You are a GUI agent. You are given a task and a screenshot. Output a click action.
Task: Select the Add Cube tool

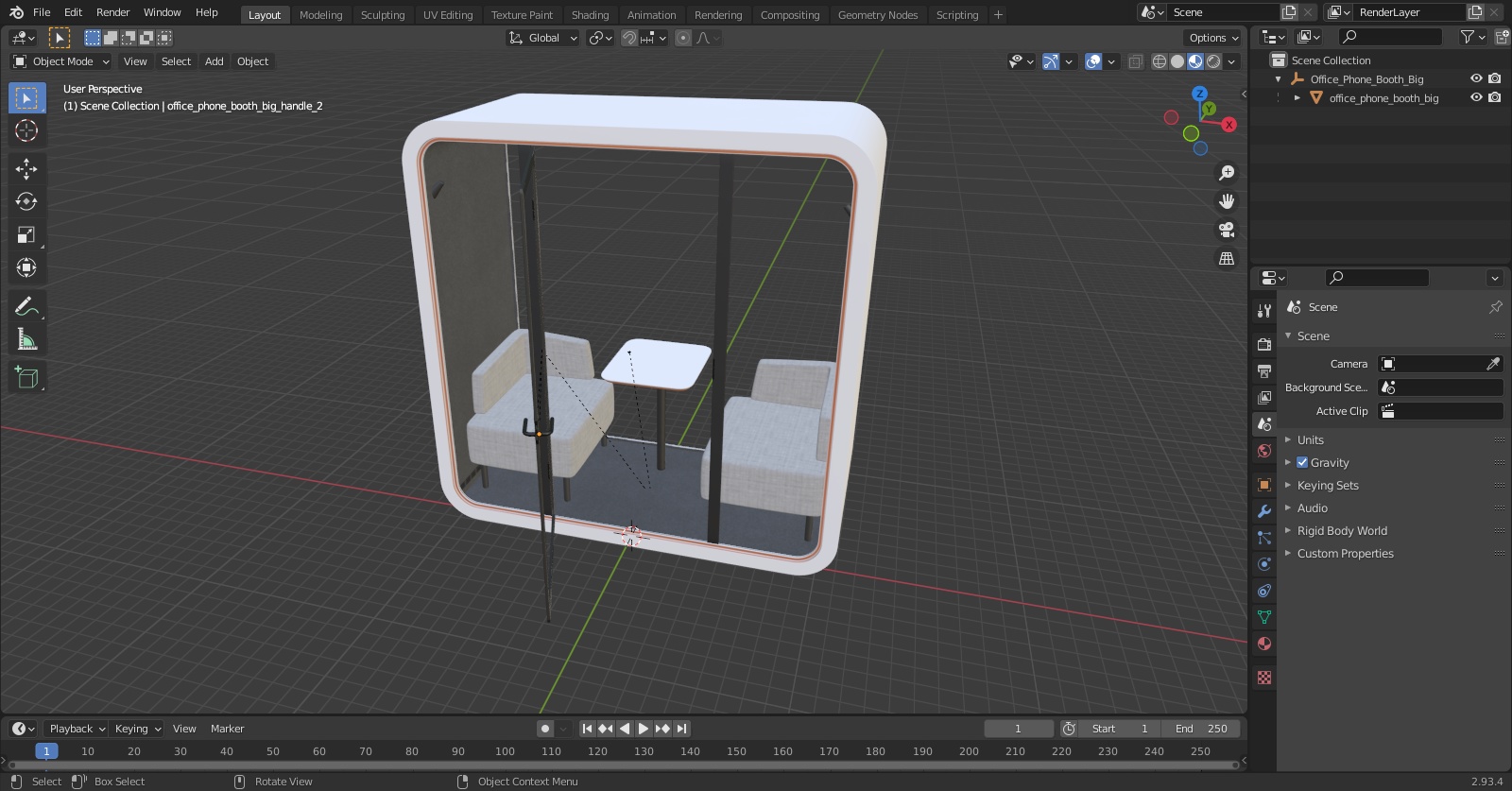click(26, 378)
